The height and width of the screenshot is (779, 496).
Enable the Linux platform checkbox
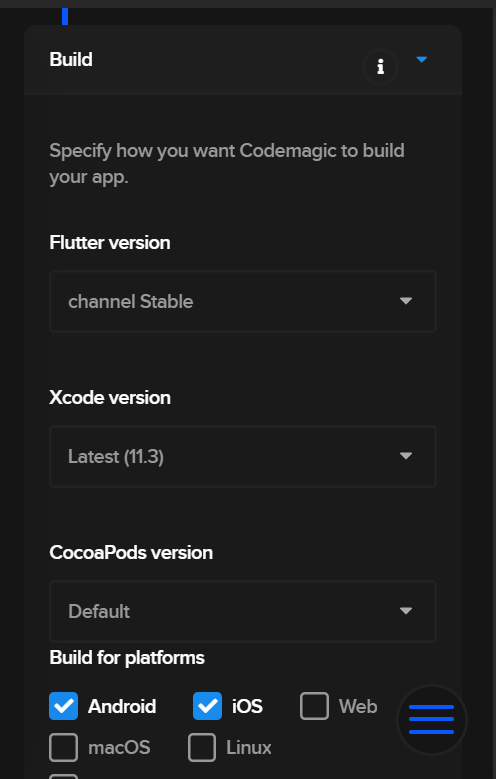point(202,747)
